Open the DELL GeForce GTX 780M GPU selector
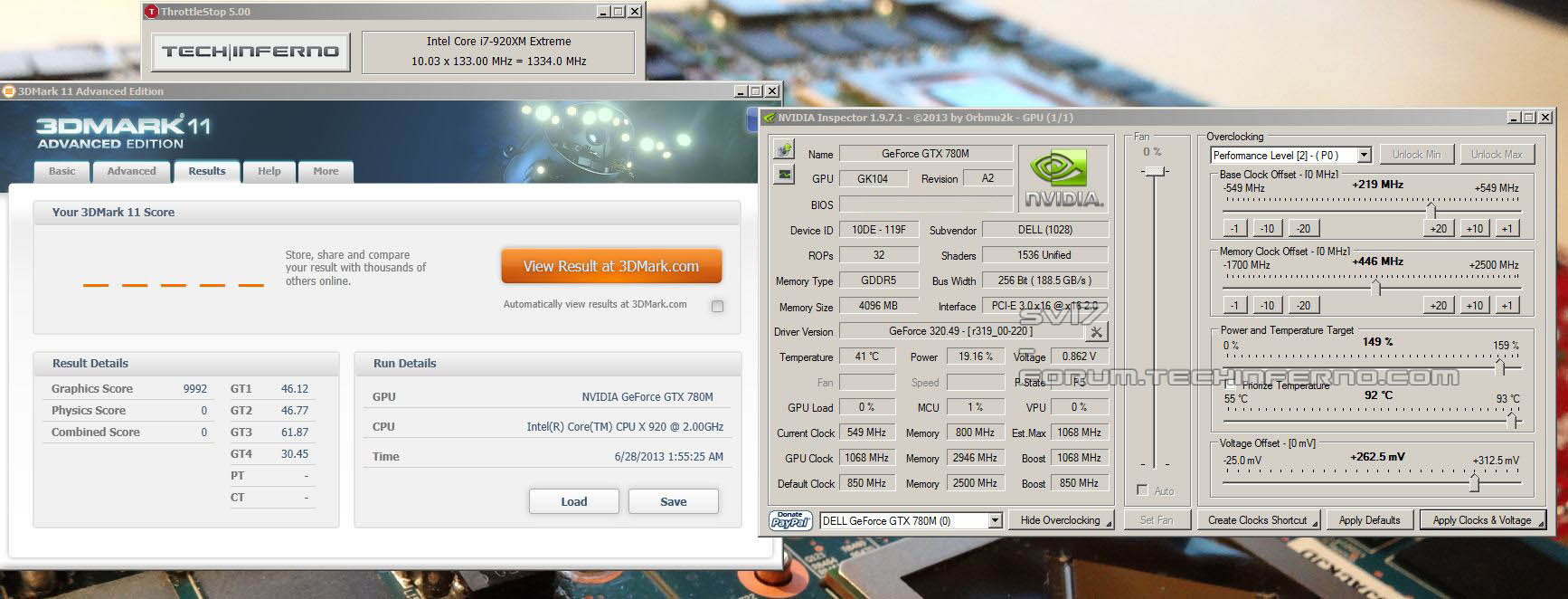This screenshot has width=1568, height=599. click(x=912, y=520)
